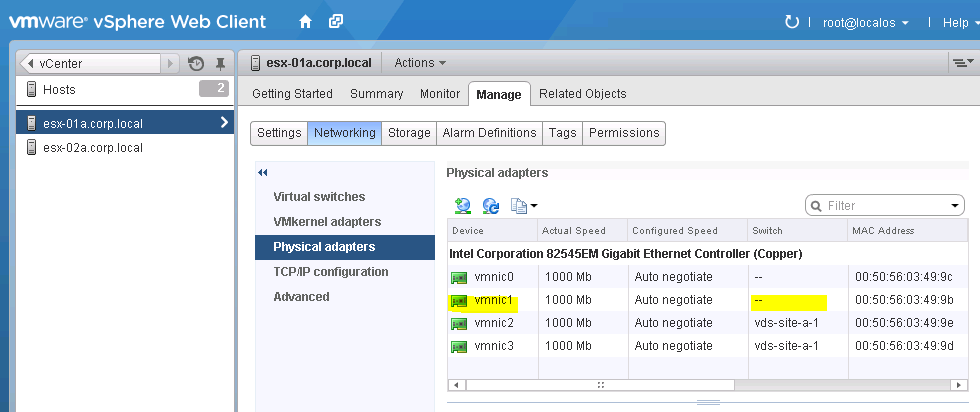This screenshot has width=980, height=412.
Task: Open the Actions dropdown menu
Action: coord(420,63)
